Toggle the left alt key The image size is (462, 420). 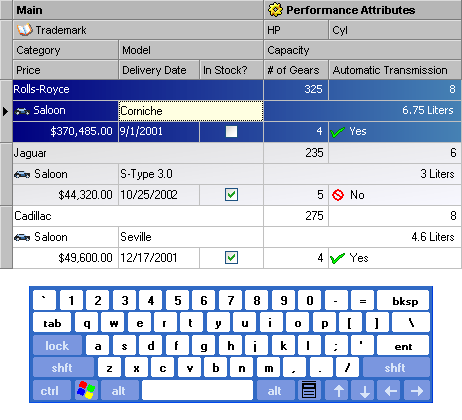119,390
